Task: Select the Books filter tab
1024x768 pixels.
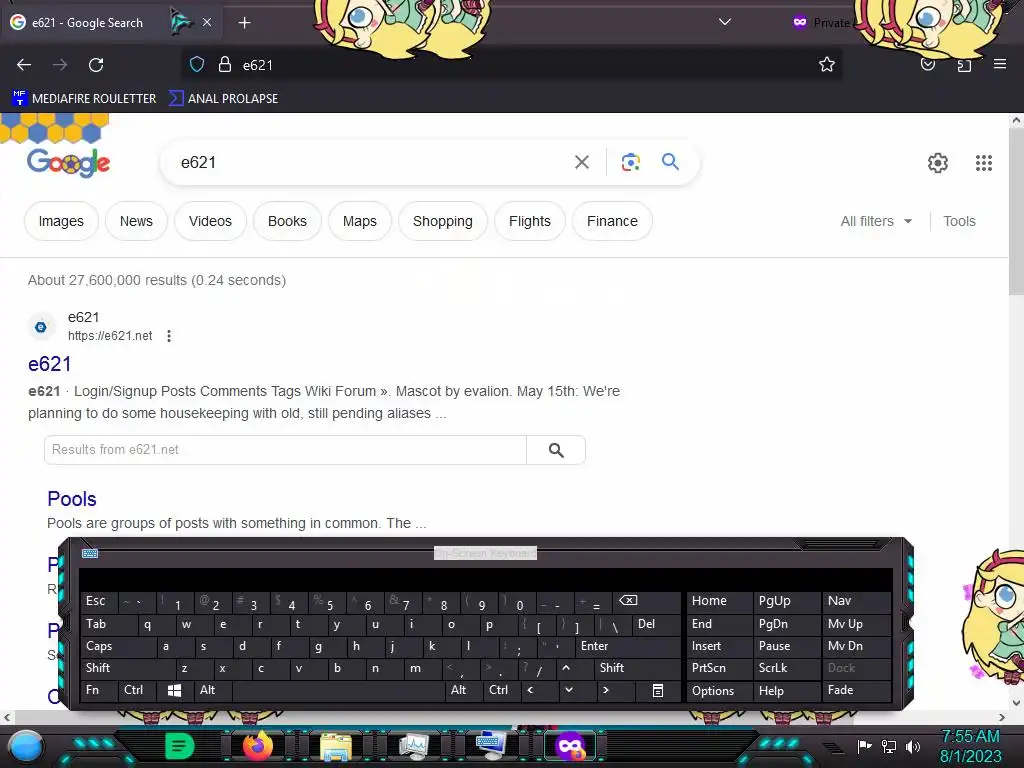Action: pyautogui.click(x=287, y=221)
